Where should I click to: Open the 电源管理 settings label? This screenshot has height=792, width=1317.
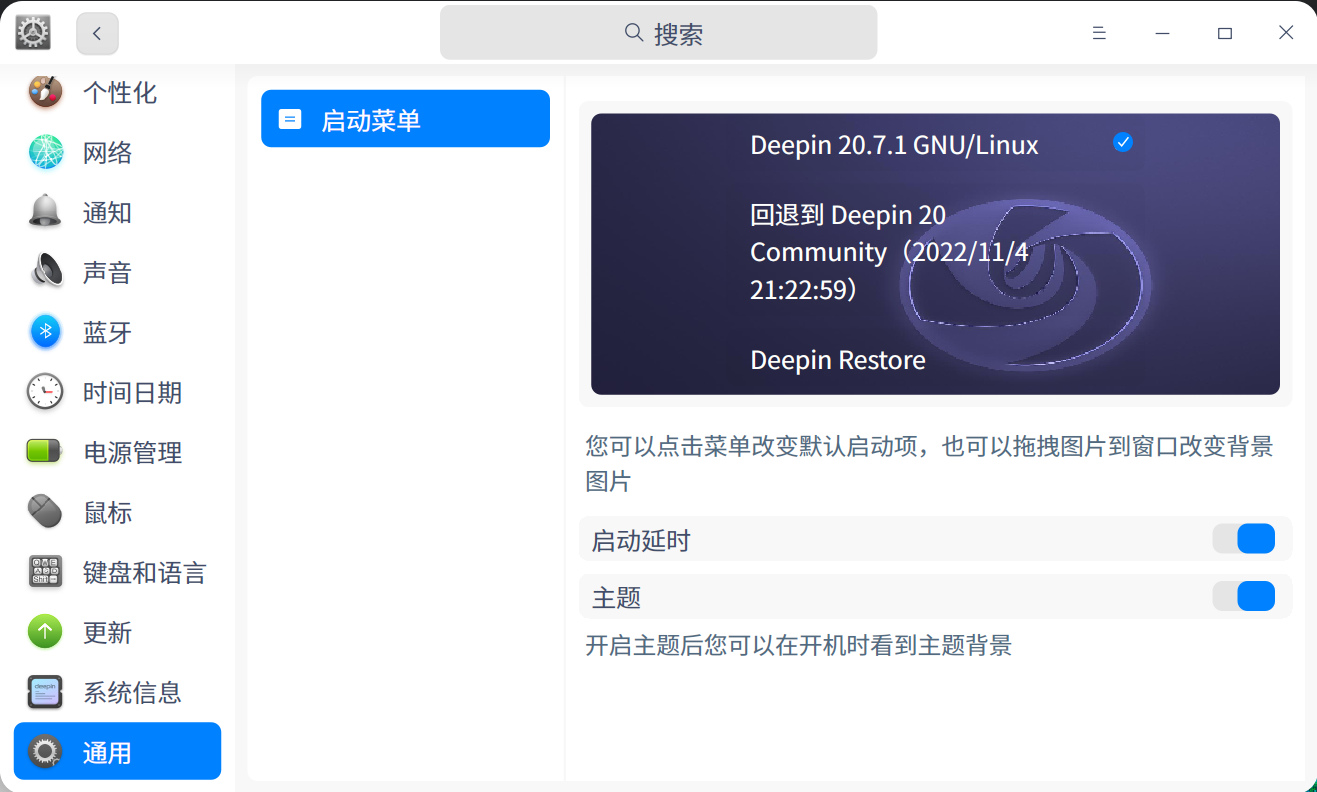pyautogui.click(x=133, y=453)
